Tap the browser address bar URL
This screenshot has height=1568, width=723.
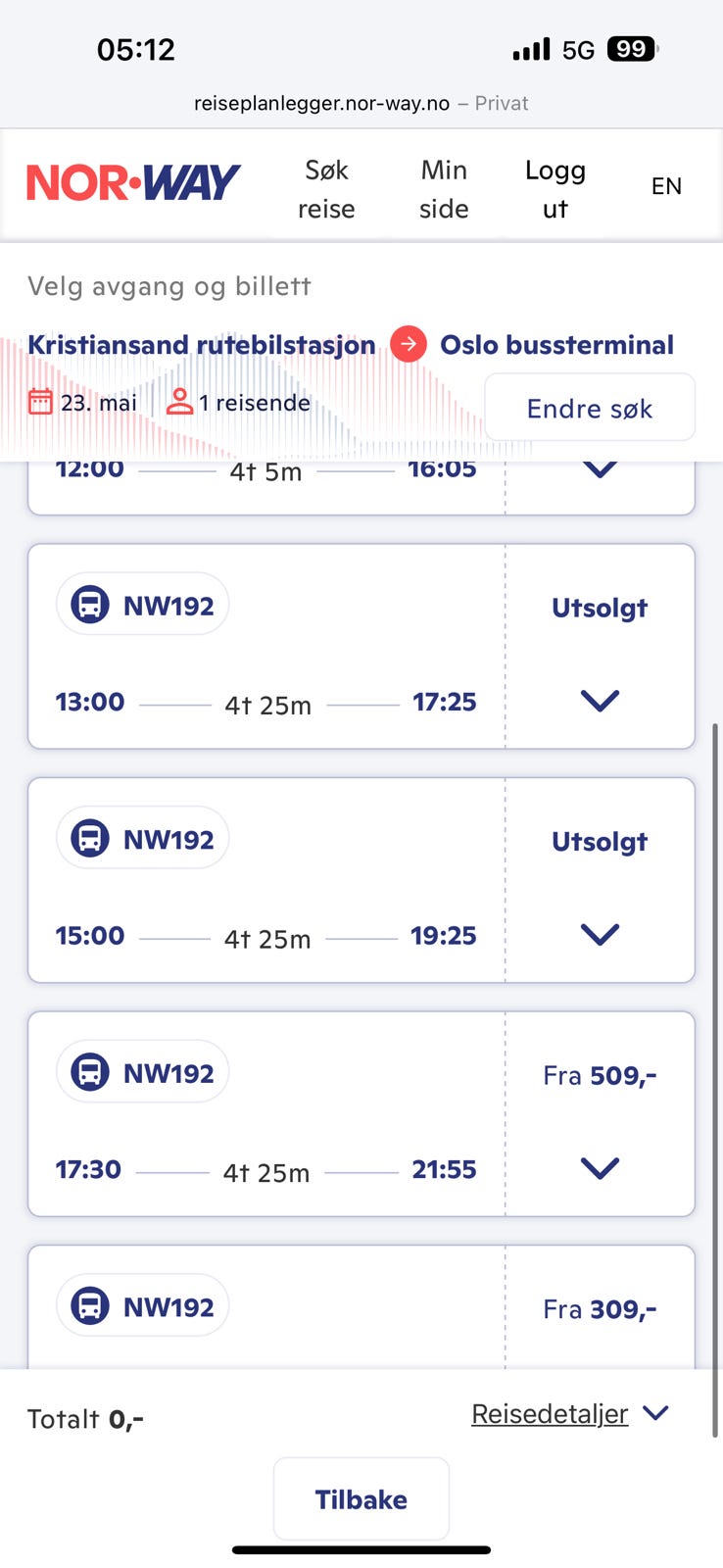point(321,103)
